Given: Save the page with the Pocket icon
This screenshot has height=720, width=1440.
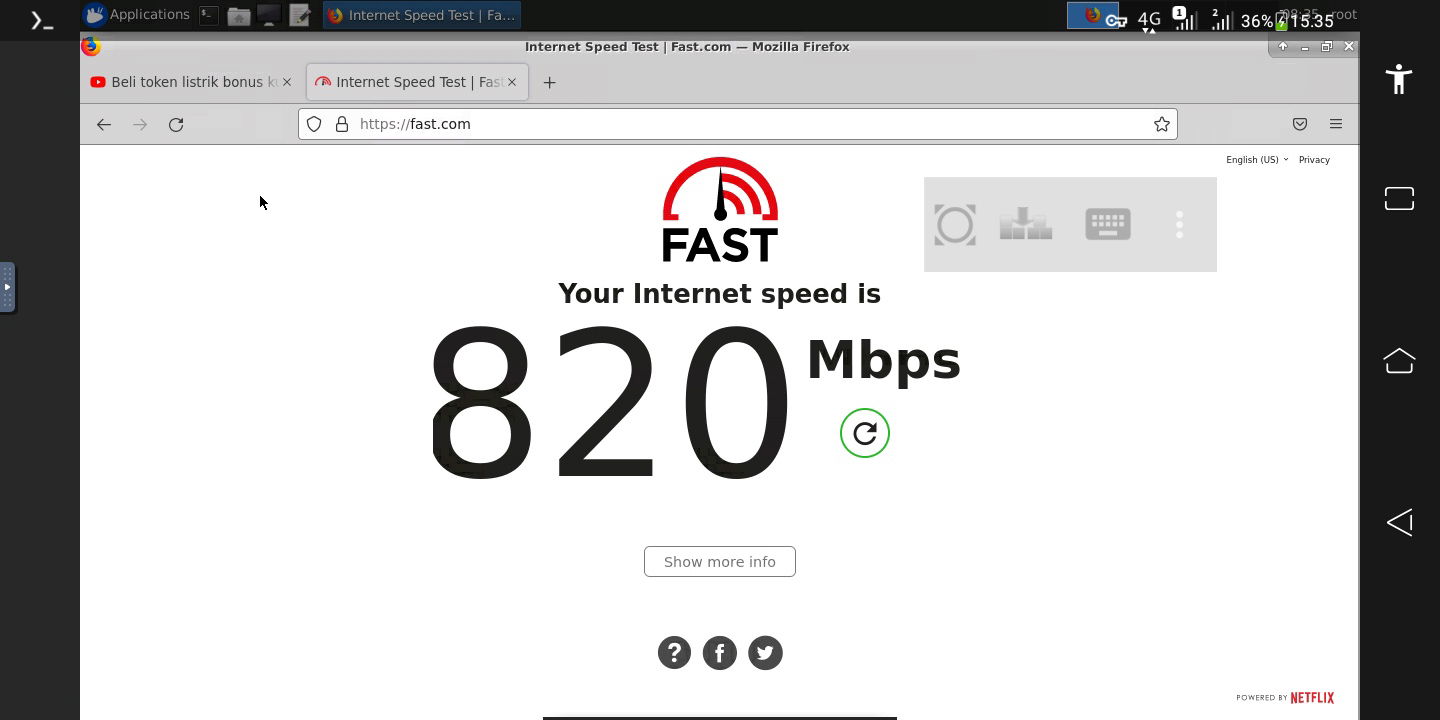Looking at the screenshot, I should click(1300, 124).
